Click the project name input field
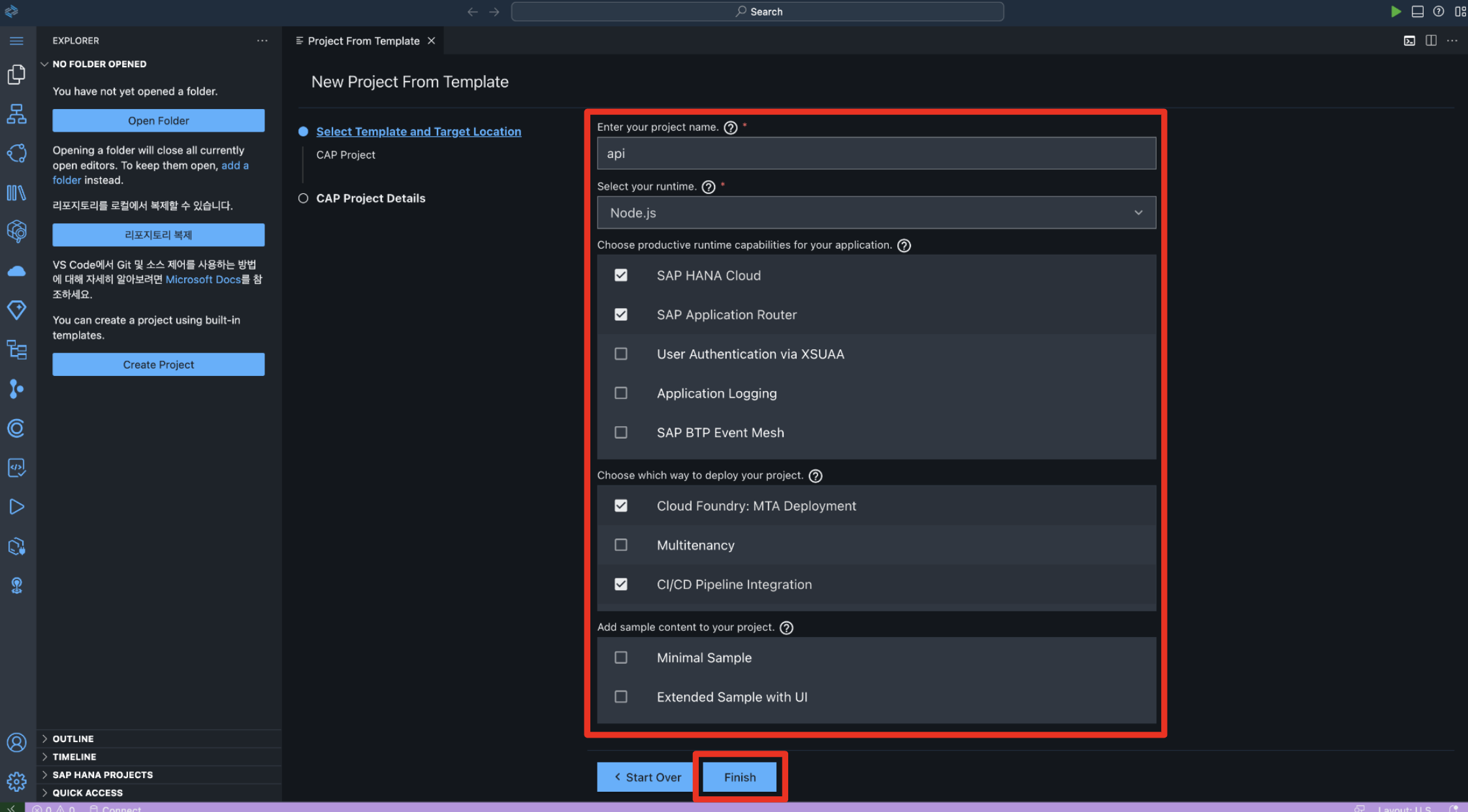This screenshot has height=812, width=1468. [876, 153]
